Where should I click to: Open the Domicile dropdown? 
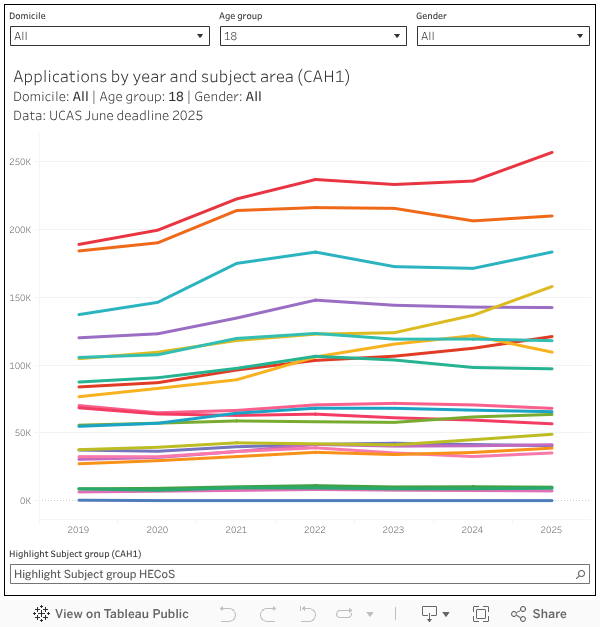point(110,36)
